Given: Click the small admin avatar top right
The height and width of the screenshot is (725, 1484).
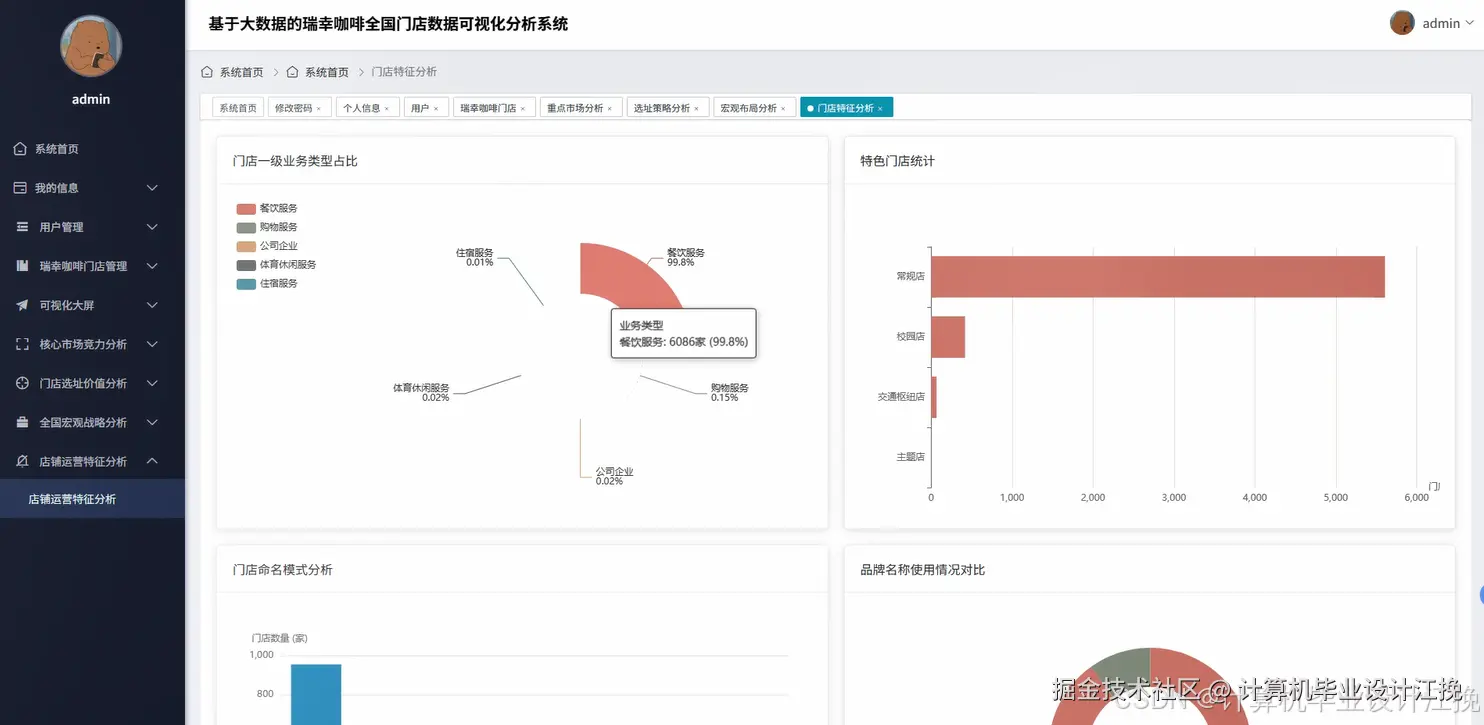Looking at the screenshot, I should (1402, 23).
